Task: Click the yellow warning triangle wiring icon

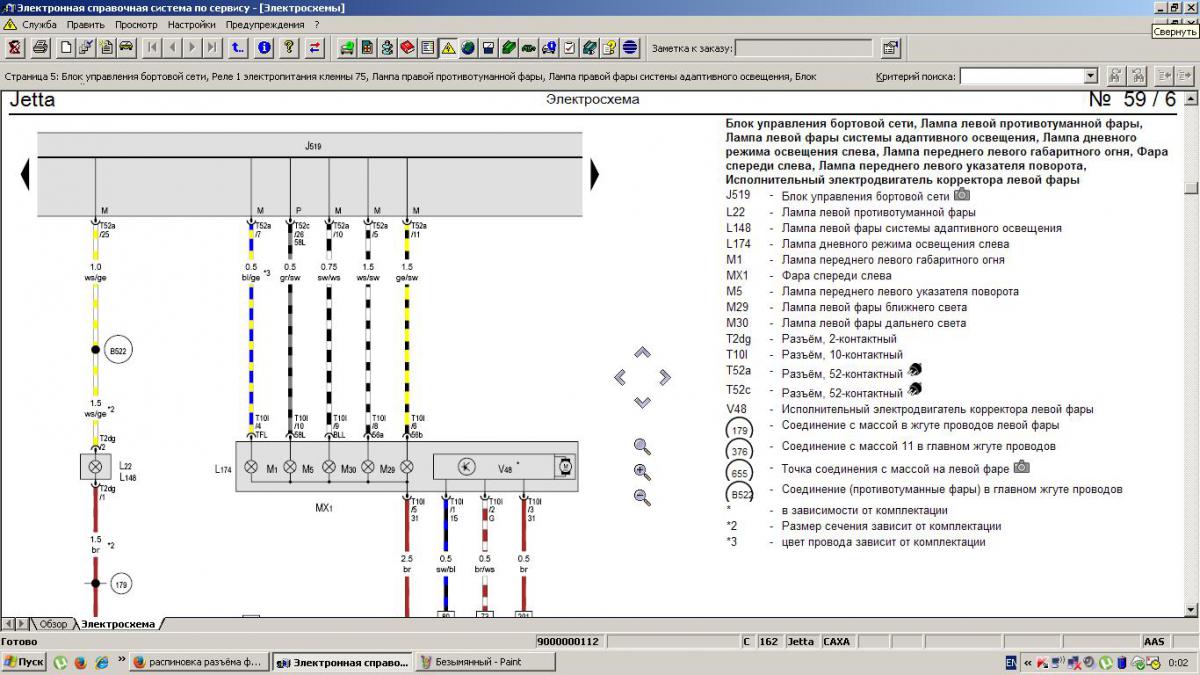Action: click(x=448, y=47)
